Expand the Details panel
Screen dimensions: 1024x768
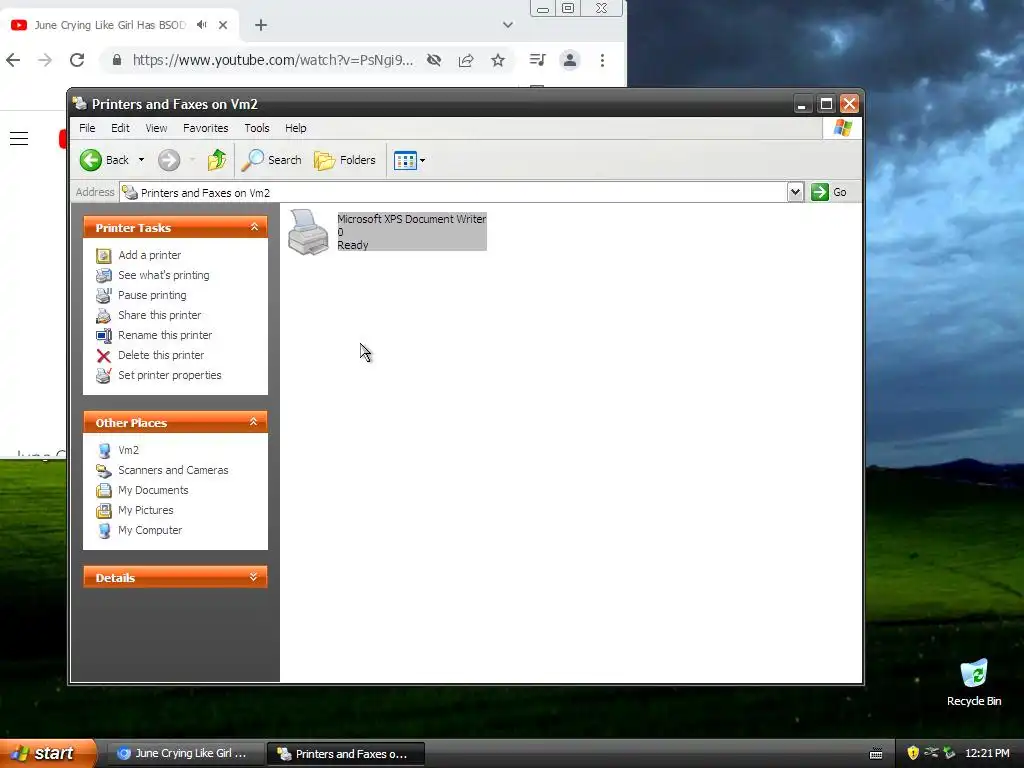254,577
